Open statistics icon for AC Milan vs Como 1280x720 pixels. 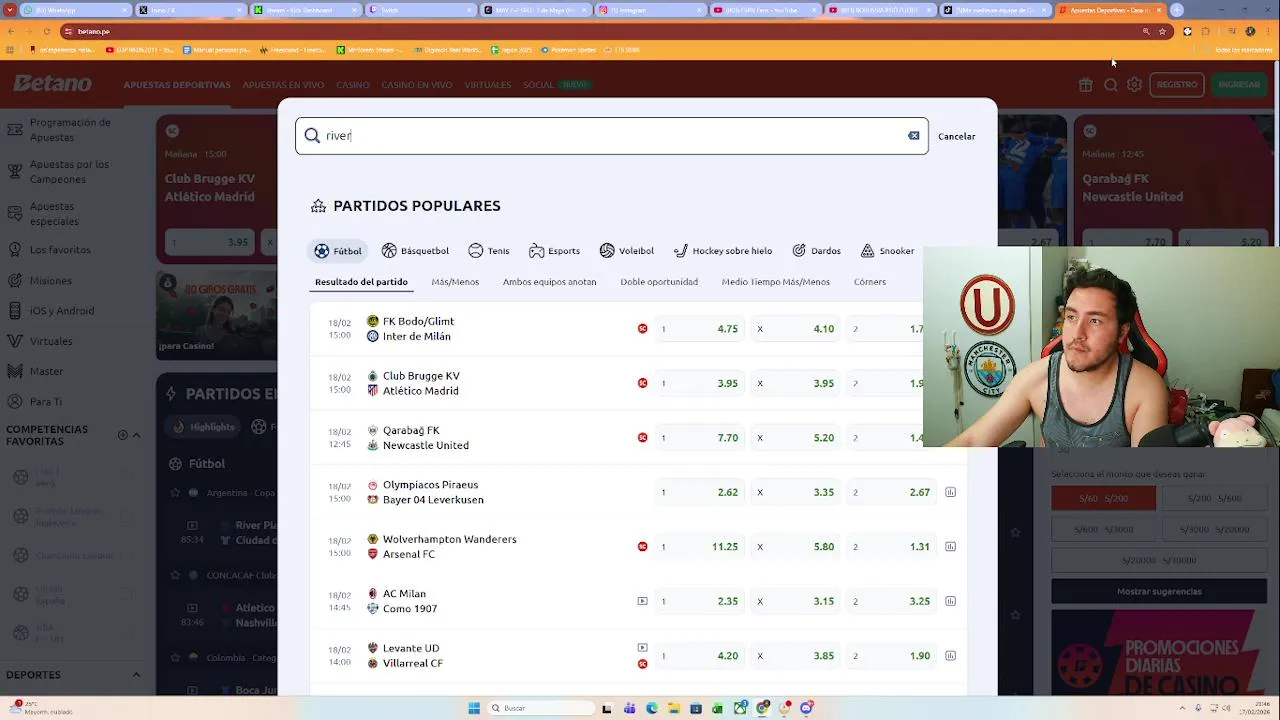pyautogui.click(x=950, y=601)
